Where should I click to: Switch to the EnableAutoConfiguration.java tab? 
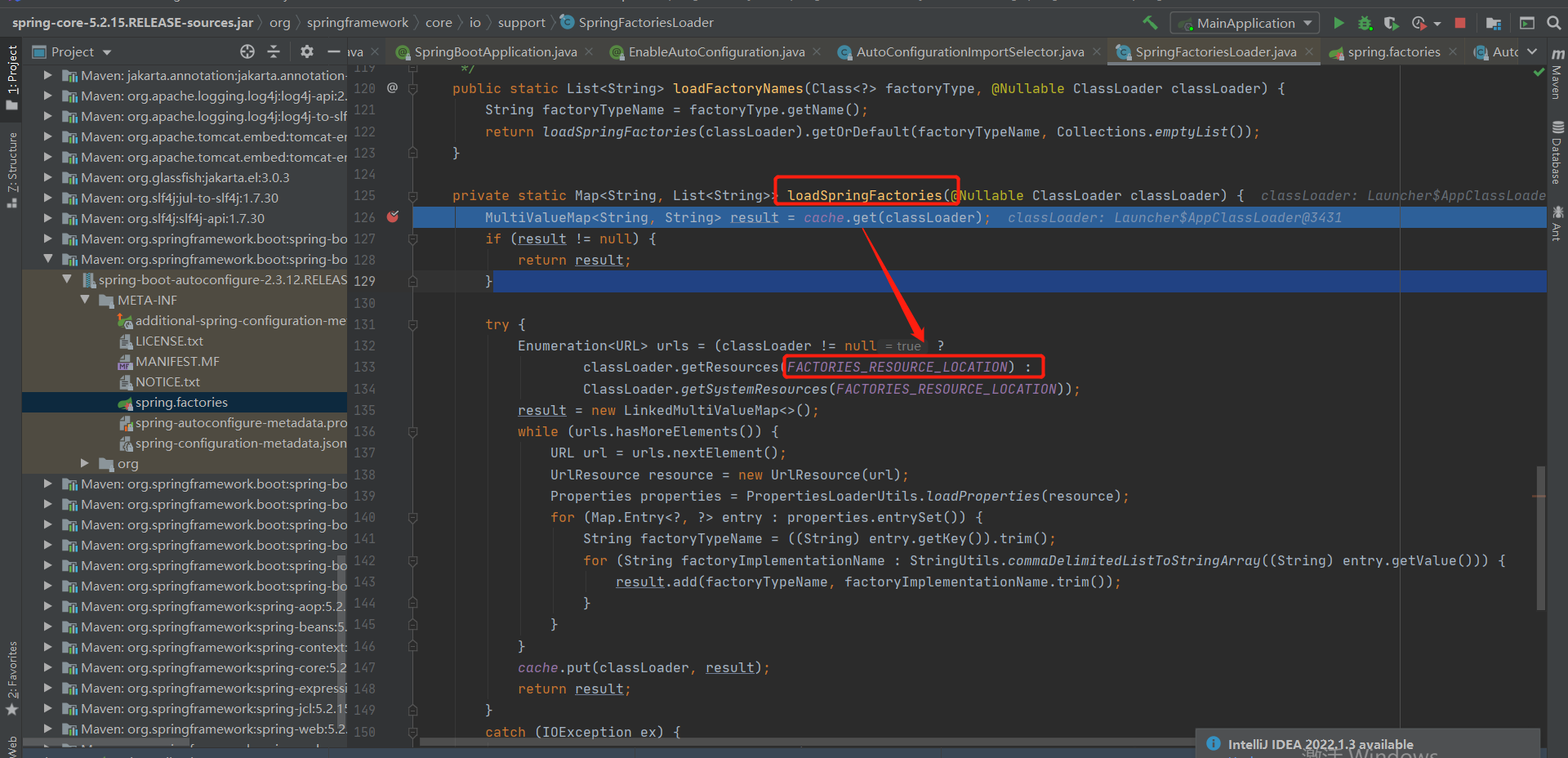click(x=716, y=51)
